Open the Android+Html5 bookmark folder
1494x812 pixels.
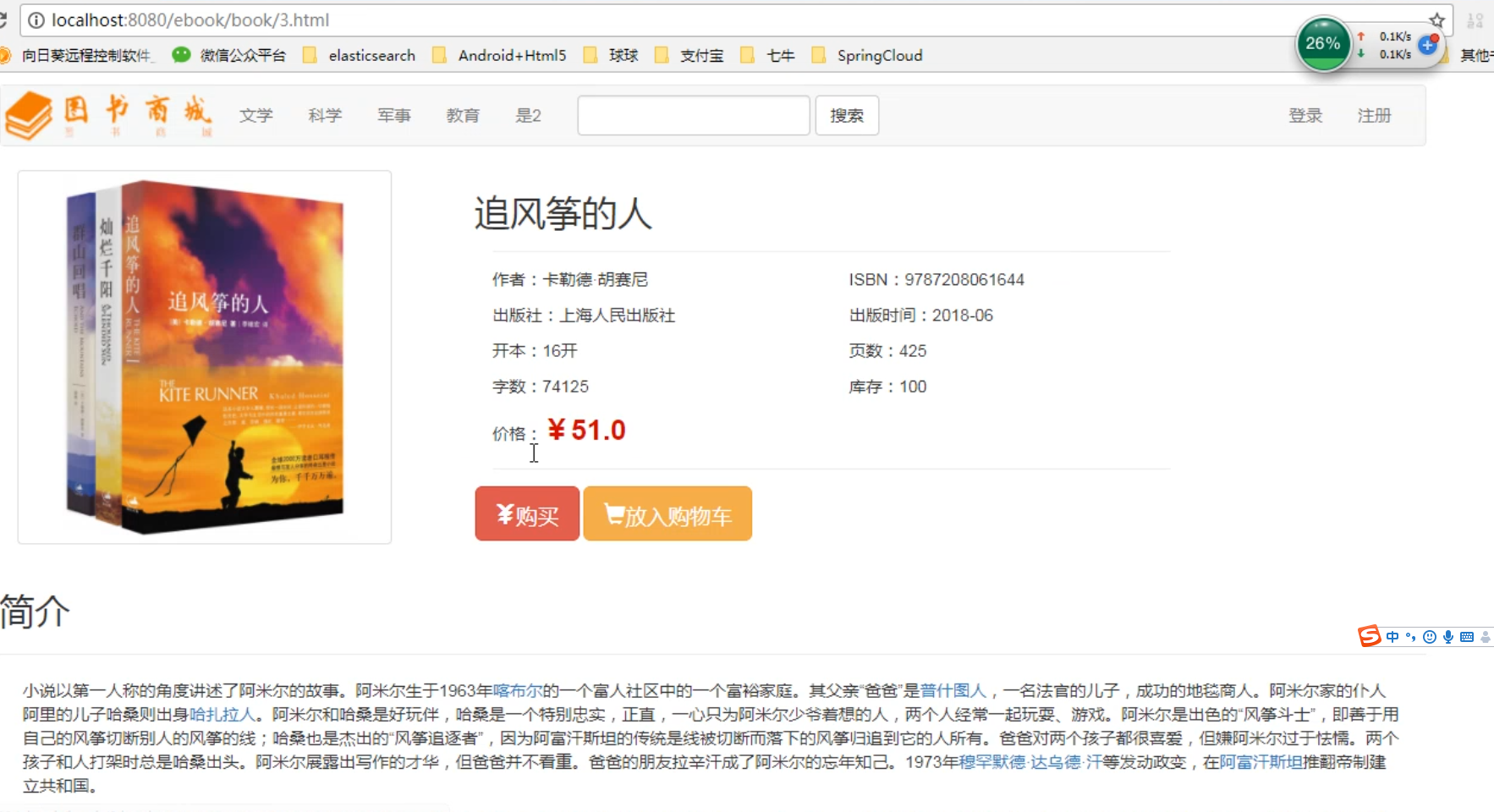click(499, 56)
